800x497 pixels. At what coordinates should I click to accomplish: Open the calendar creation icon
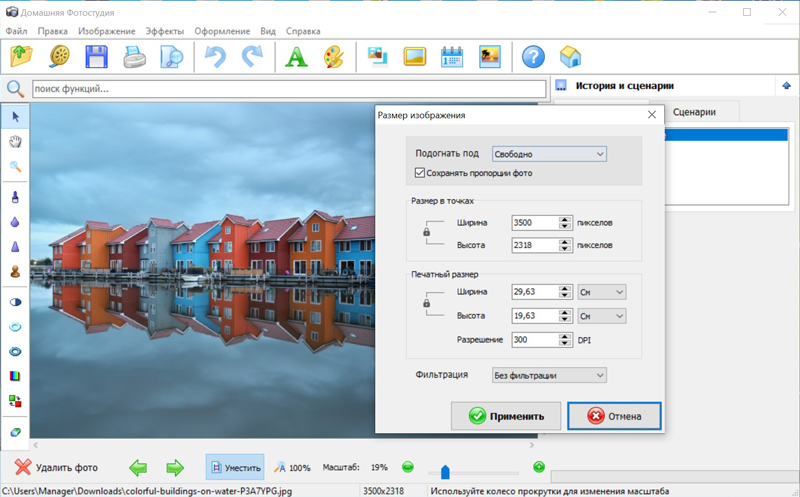(452, 57)
